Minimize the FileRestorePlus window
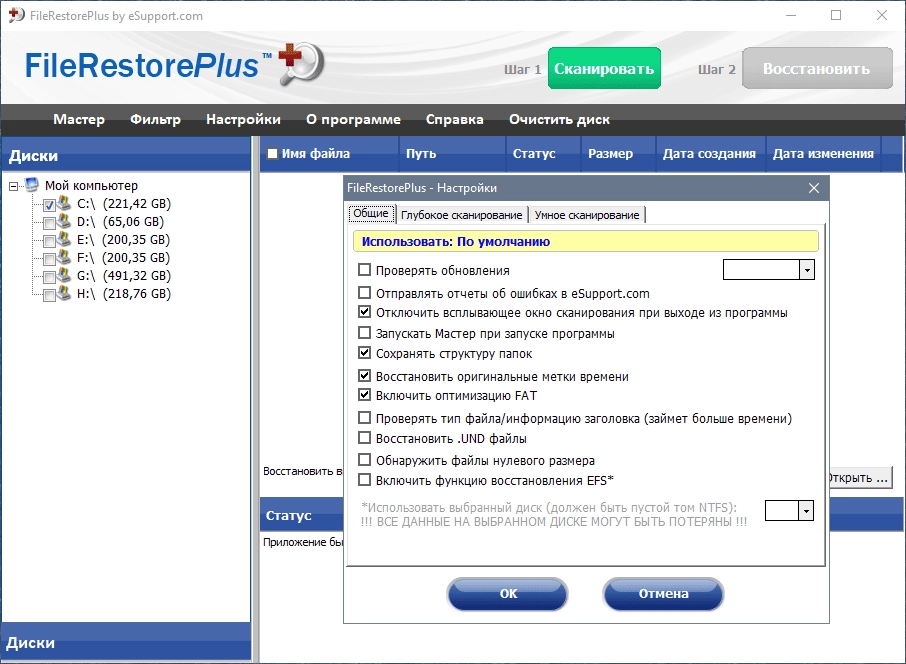906x664 pixels. coord(791,15)
